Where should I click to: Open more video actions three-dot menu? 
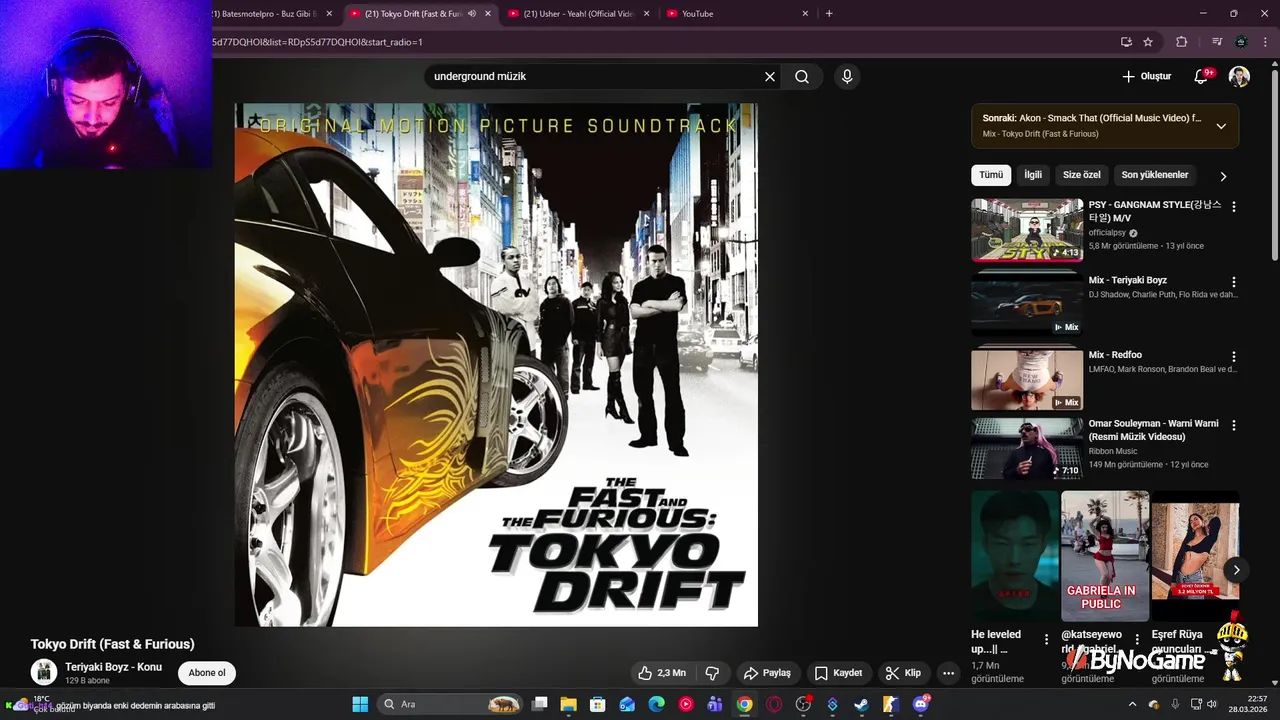tap(948, 673)
